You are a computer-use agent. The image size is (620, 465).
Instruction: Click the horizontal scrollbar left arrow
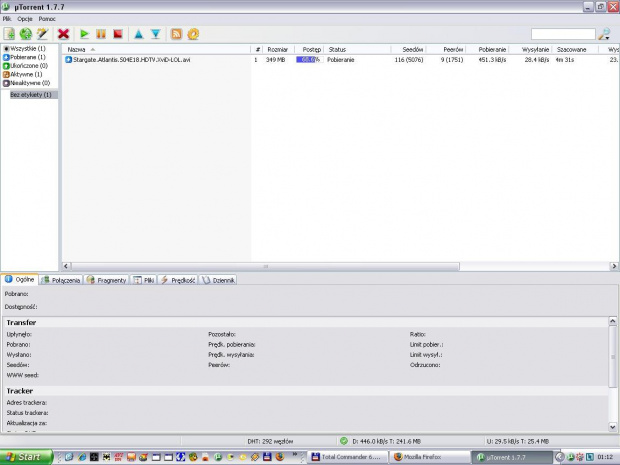coord(66,266)
